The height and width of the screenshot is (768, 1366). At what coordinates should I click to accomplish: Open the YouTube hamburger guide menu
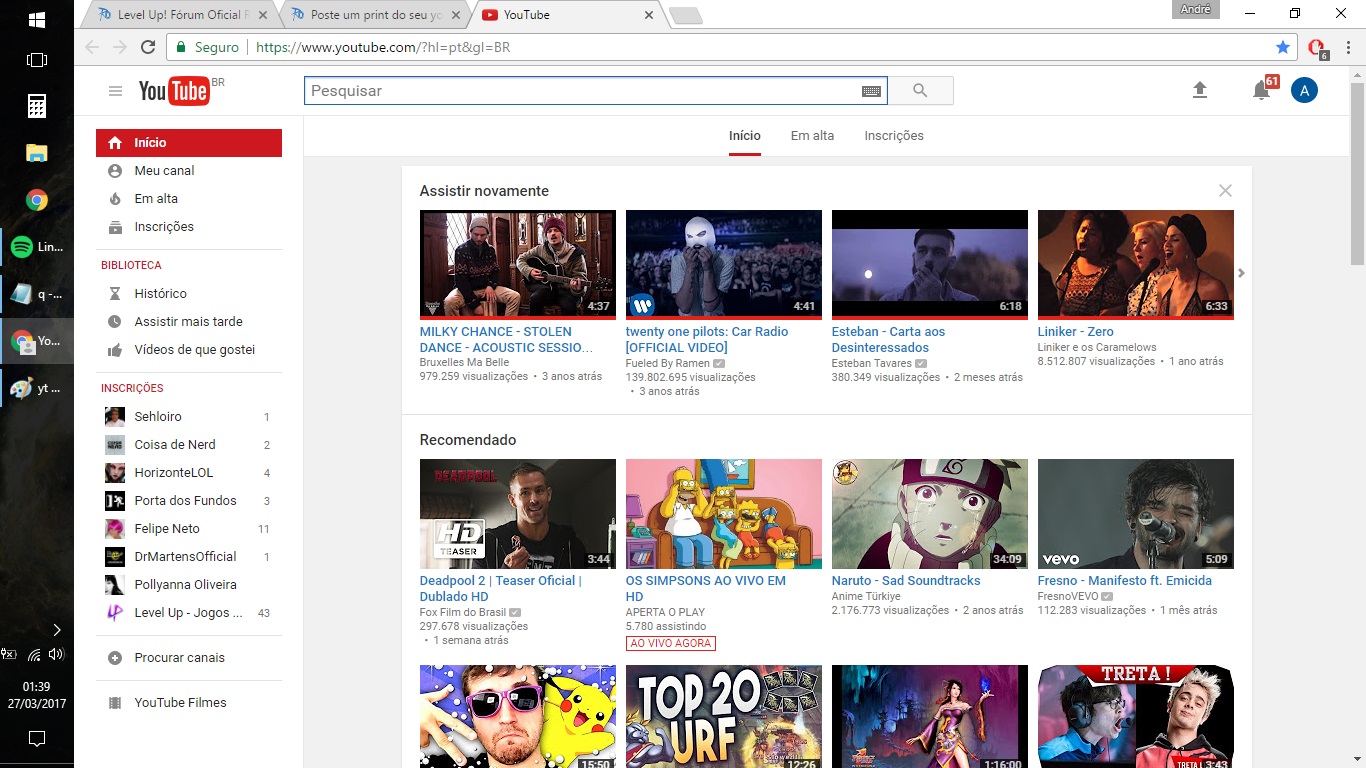[116, 91]
